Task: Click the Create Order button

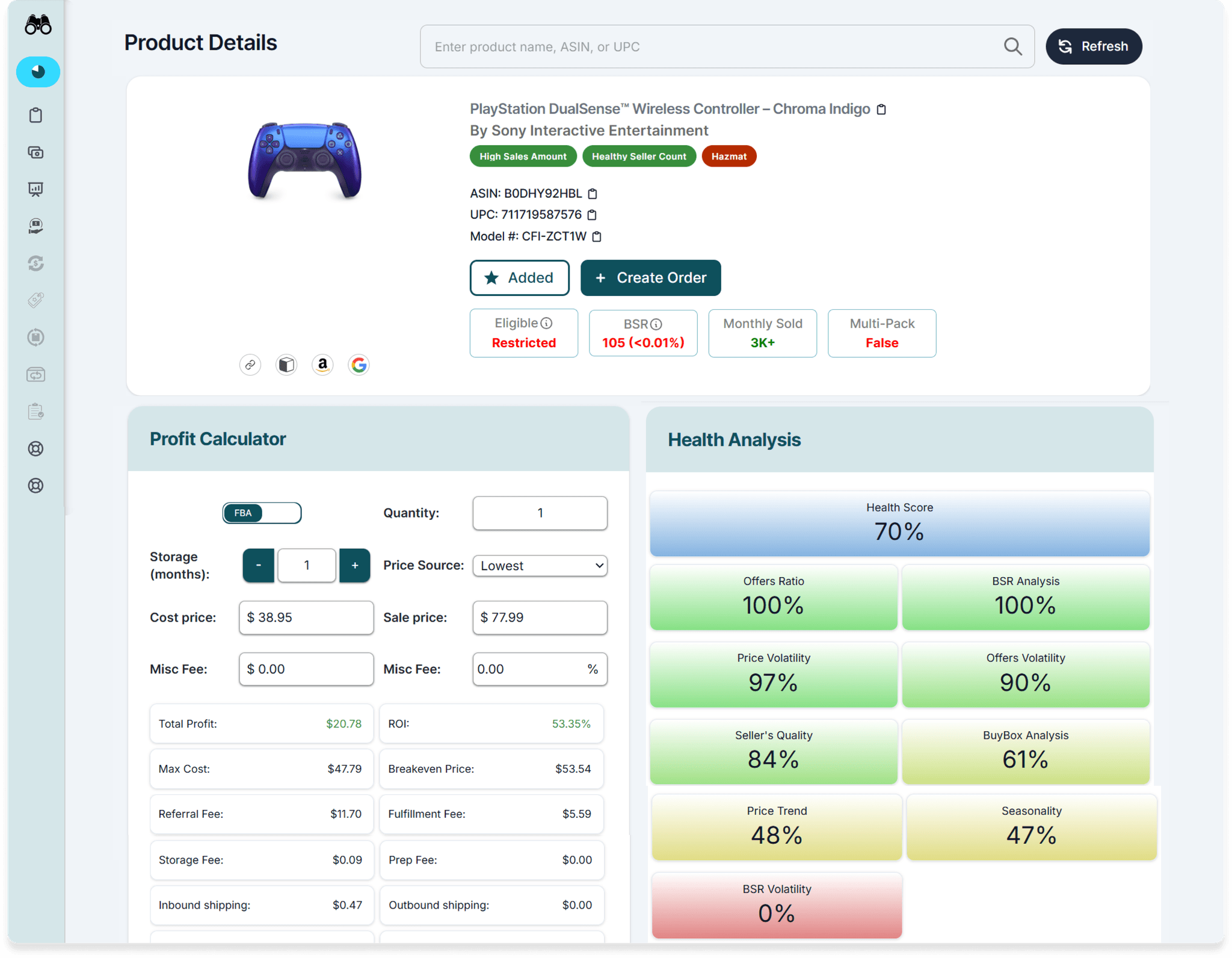Action: 650,278
